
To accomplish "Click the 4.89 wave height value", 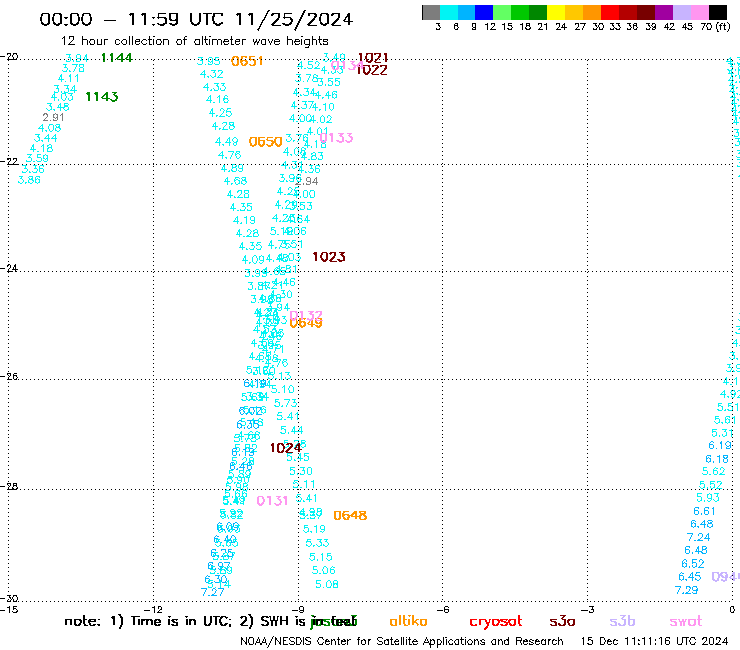I will (x=232, y=168).
